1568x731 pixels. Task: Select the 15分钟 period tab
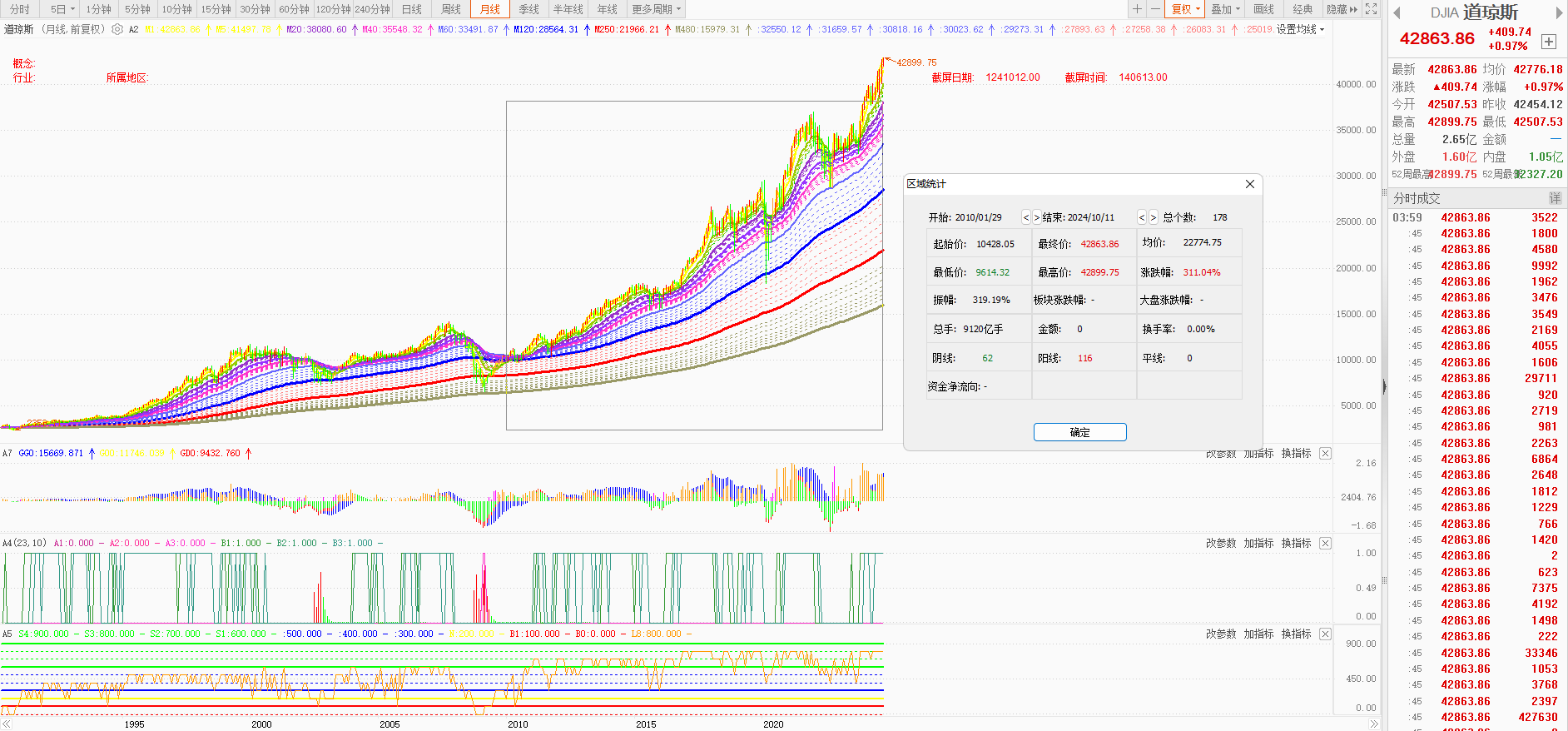(216, 9)
